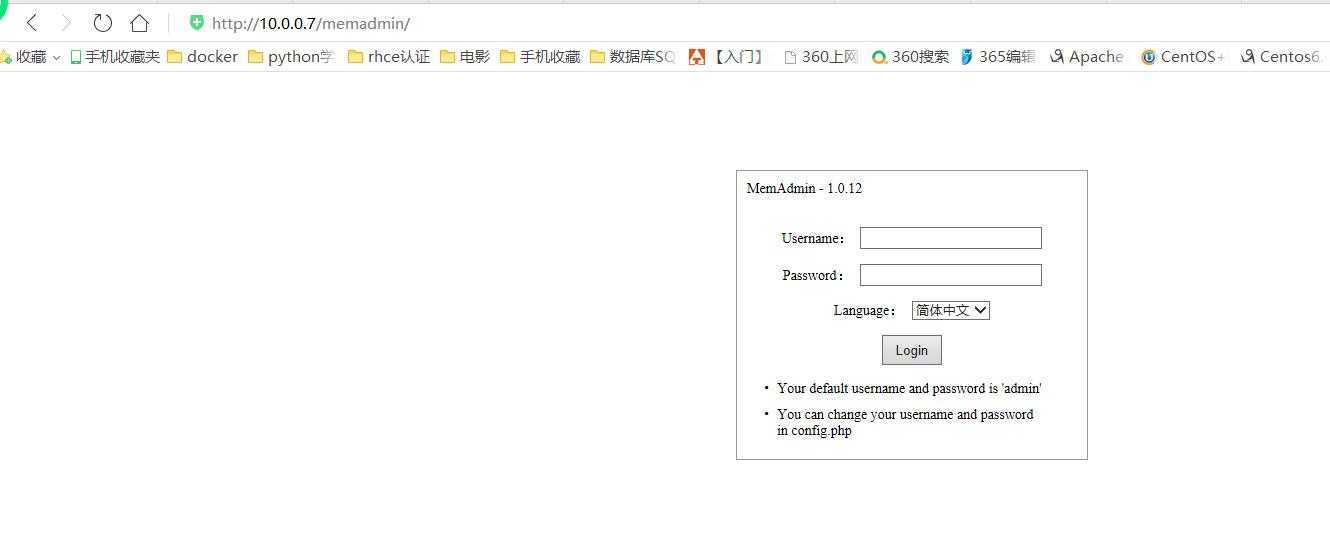Go back to the previous page
1330x538 pixels.
(32, 23)
